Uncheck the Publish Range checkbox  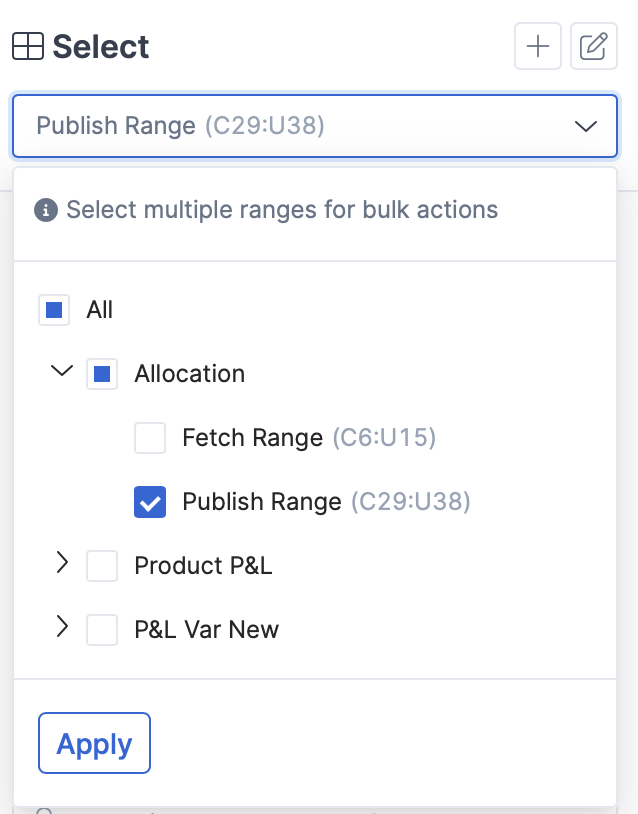[x=150, y=502]
